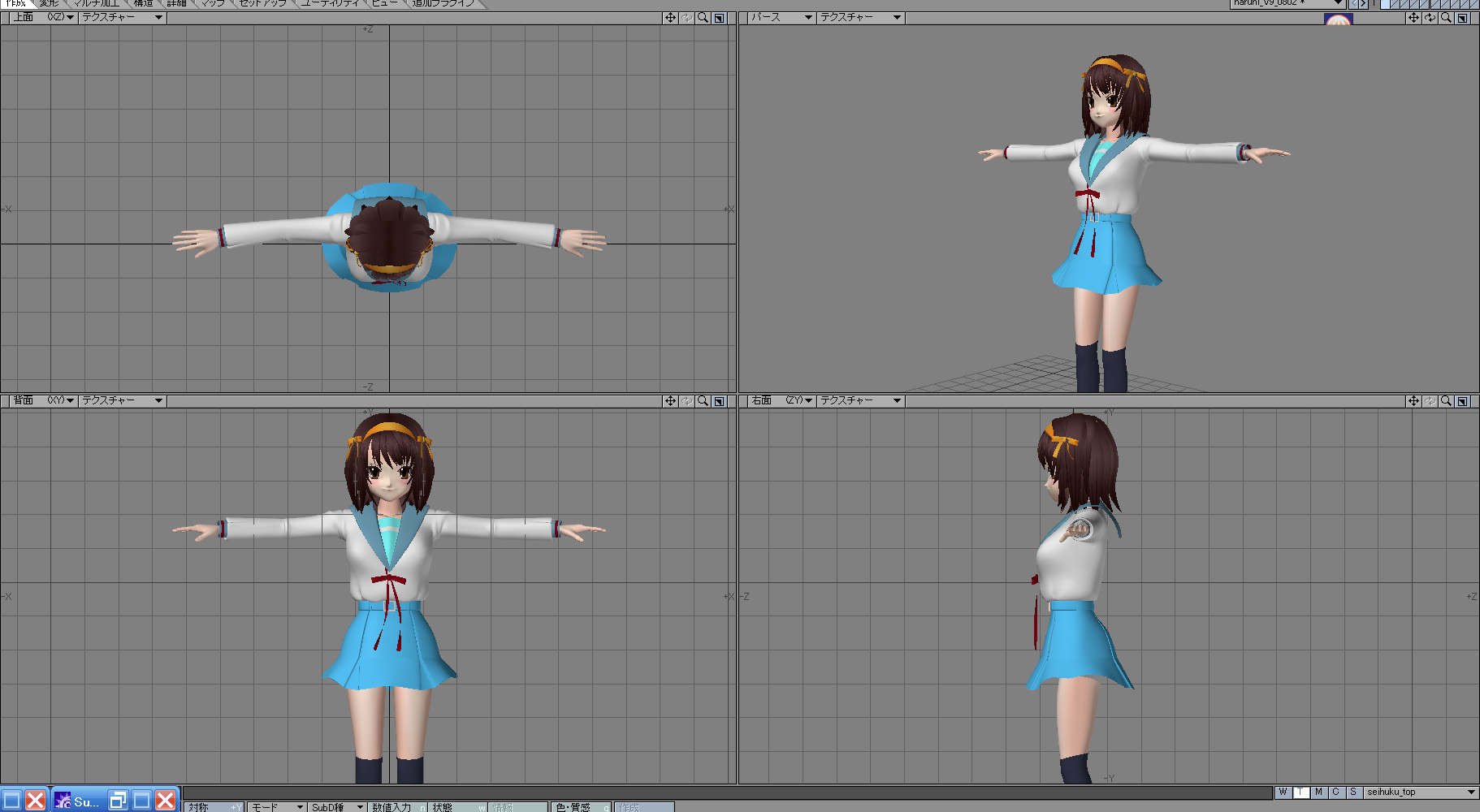Toggle 対称 symmetry mode
The height and width of the screenshot is (812, 1480).
coord(214,807)
